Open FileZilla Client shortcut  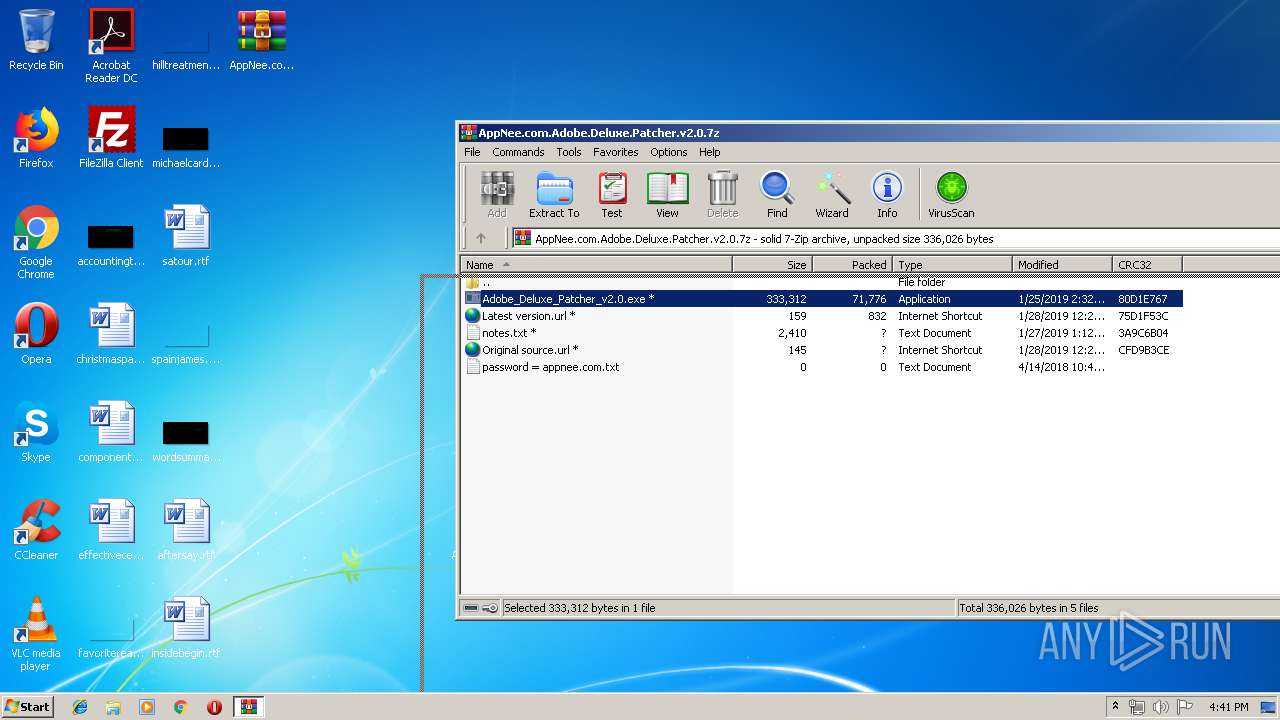[x=111, y=138]
